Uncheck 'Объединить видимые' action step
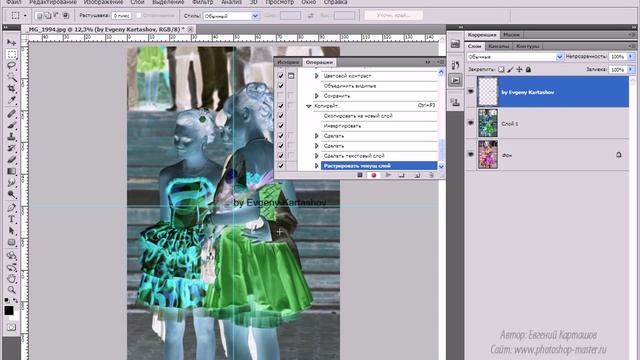 (280, 86)
